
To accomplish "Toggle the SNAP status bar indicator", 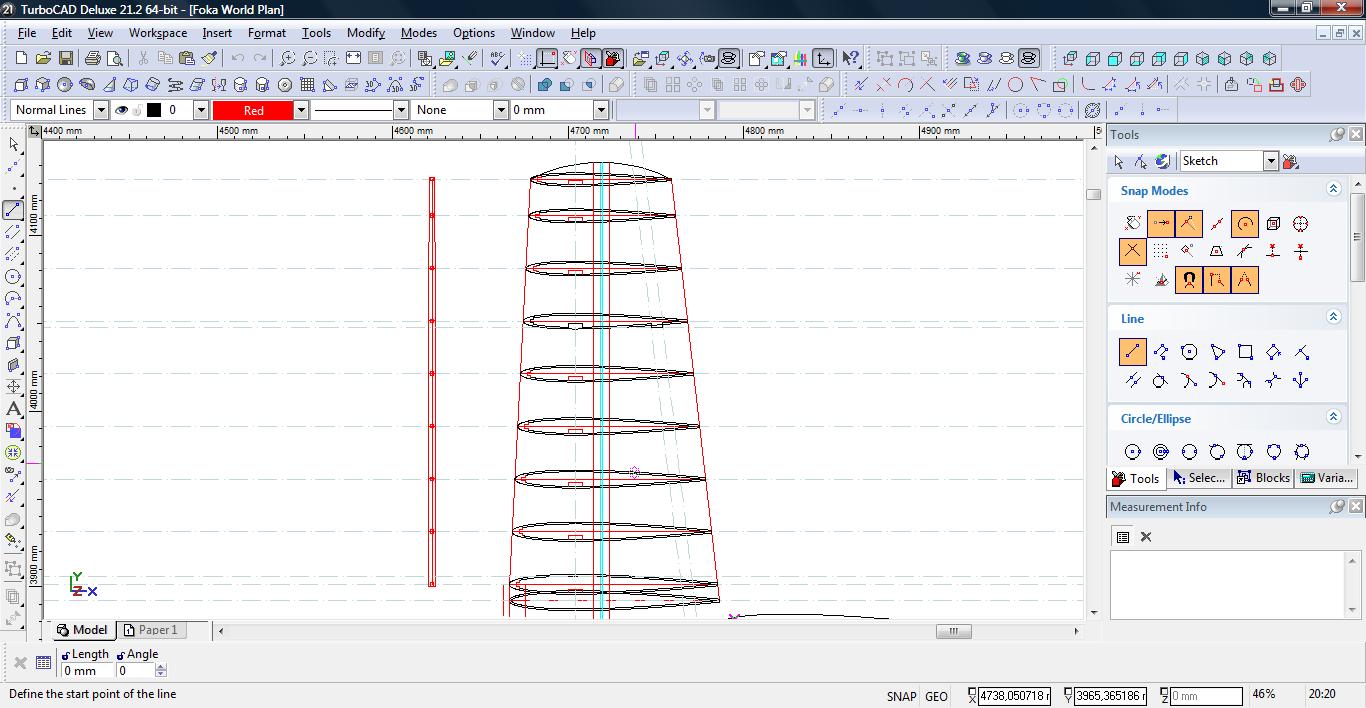I will 900,696.
